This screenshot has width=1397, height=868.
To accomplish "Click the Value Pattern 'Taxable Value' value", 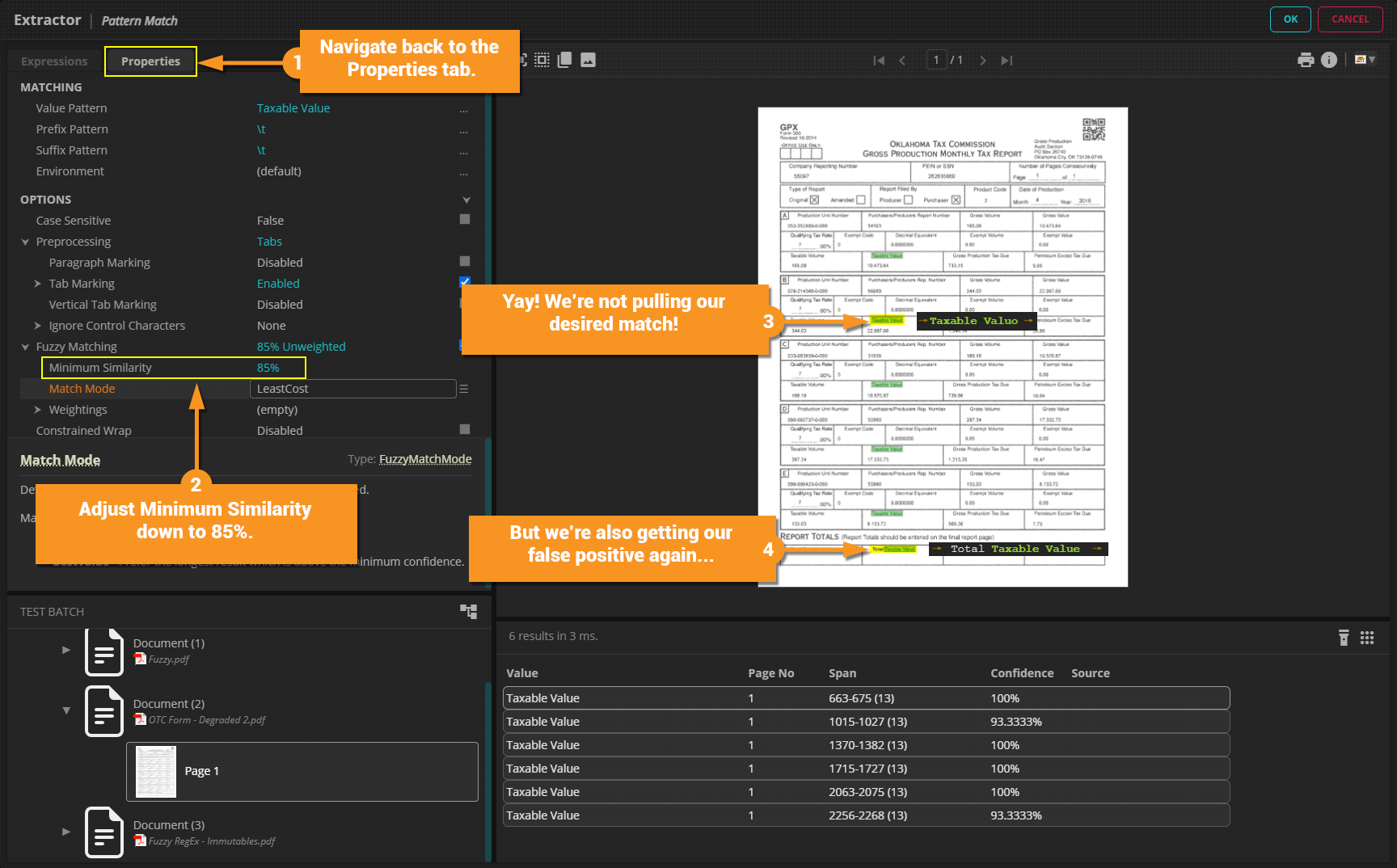I will click(293, 108).
